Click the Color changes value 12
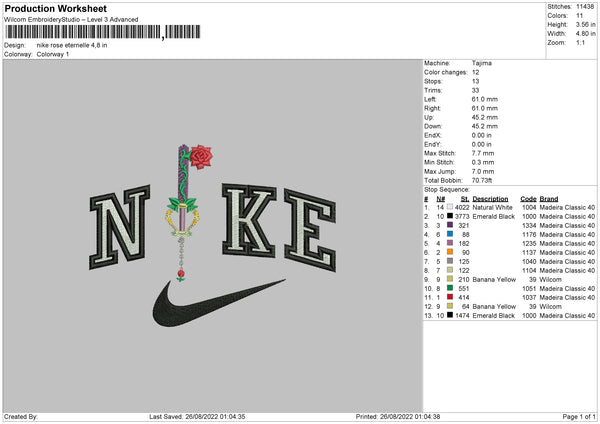 [475, 72]
